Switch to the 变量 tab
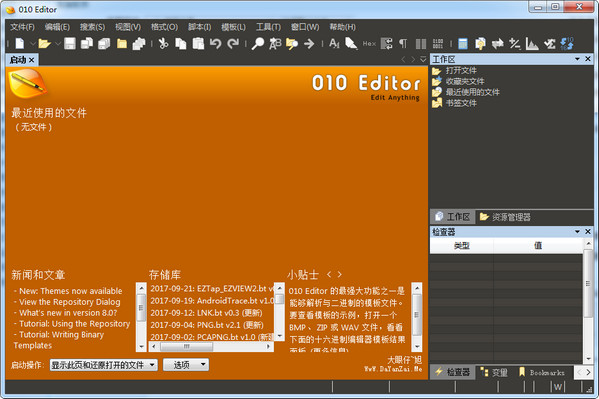This screenshot has height=399, width=599. click(494, 372)
